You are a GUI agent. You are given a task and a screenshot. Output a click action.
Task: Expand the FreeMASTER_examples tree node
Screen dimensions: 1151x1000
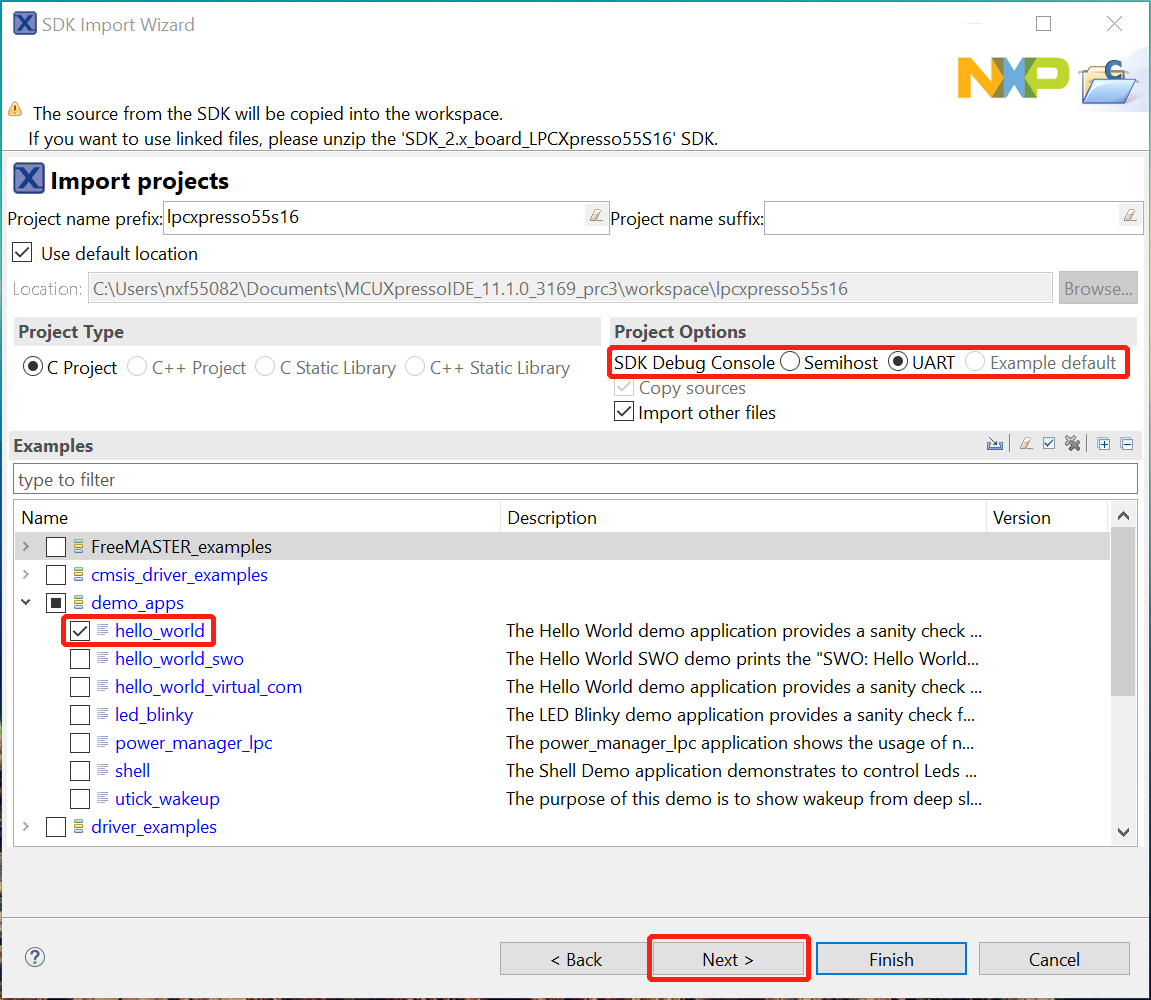[26, 547]
